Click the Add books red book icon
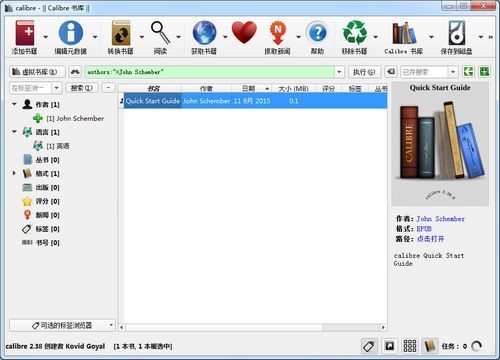The height and width of the screenshot is (360, 500). click(x=25, y=33)
